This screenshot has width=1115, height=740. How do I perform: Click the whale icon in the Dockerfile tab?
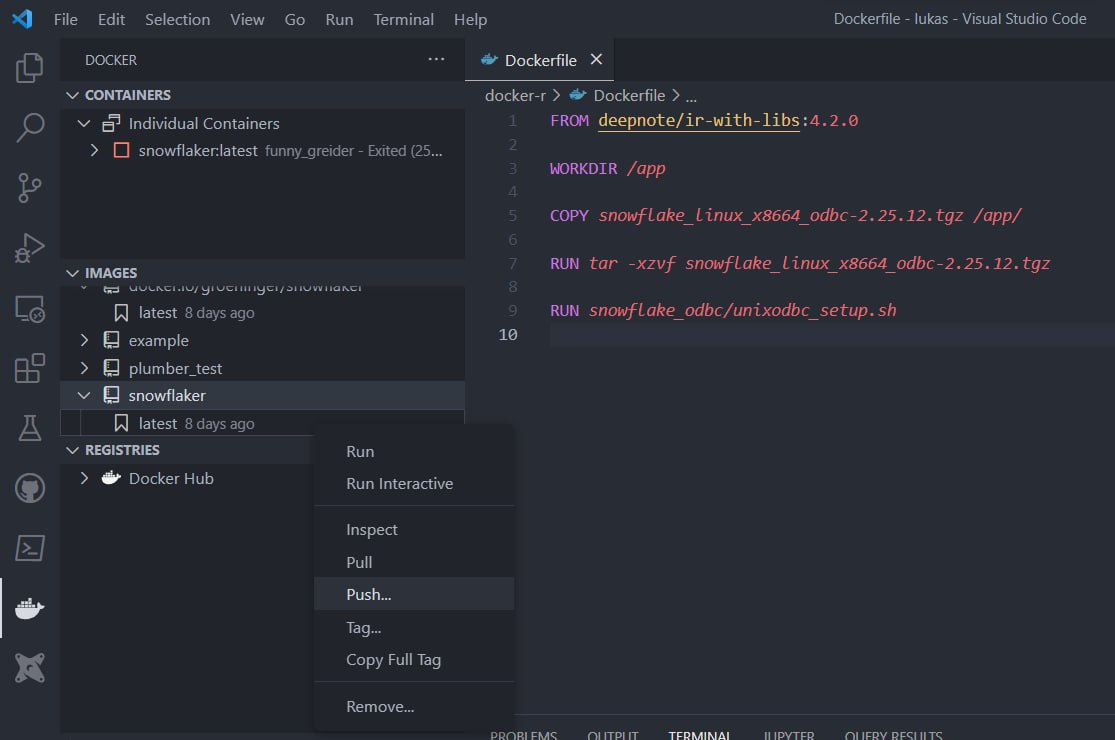pos(489,60)
